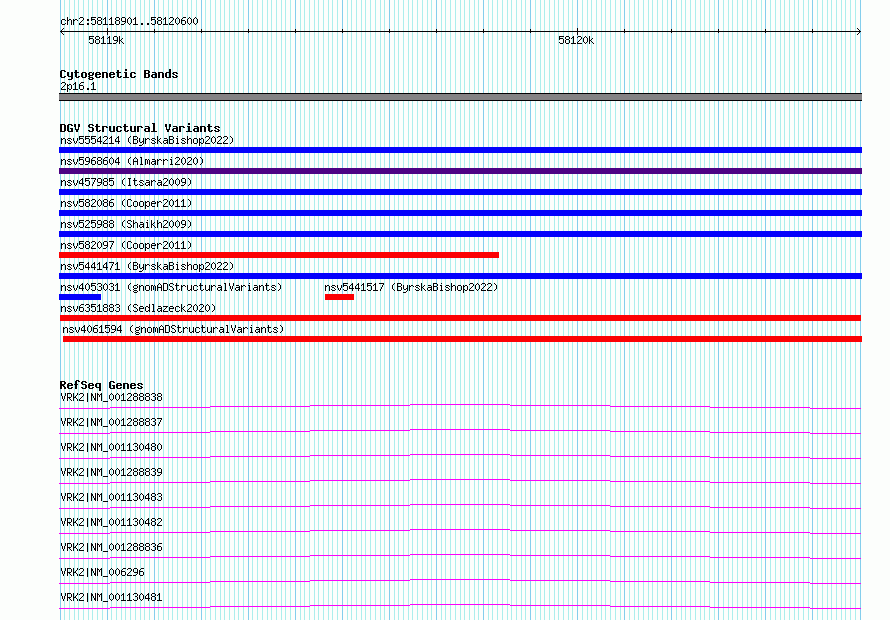890x620 pixels.
Task: Click the 58120k ruler label
Action: click(576, 40)
